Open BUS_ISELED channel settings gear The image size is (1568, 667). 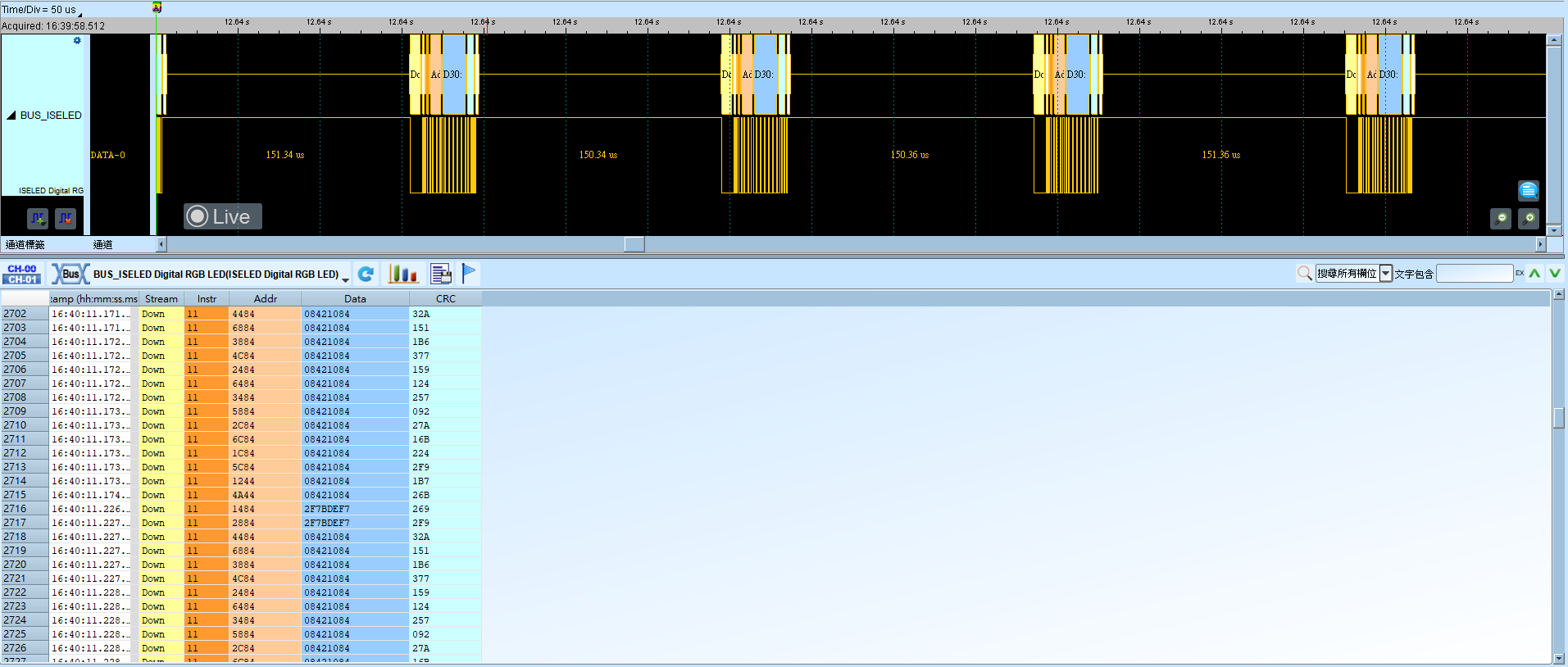77,40
